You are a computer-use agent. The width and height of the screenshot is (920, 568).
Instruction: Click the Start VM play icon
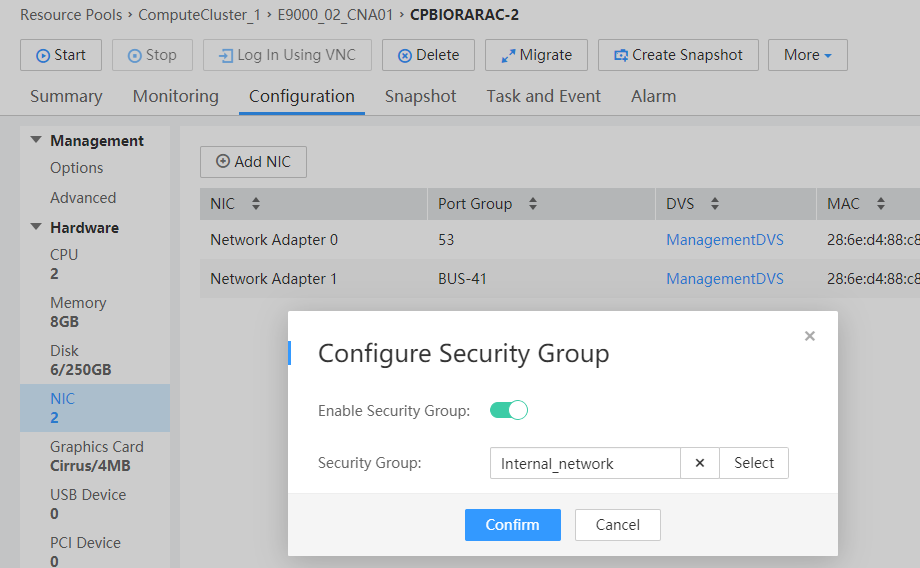(43, 56)
